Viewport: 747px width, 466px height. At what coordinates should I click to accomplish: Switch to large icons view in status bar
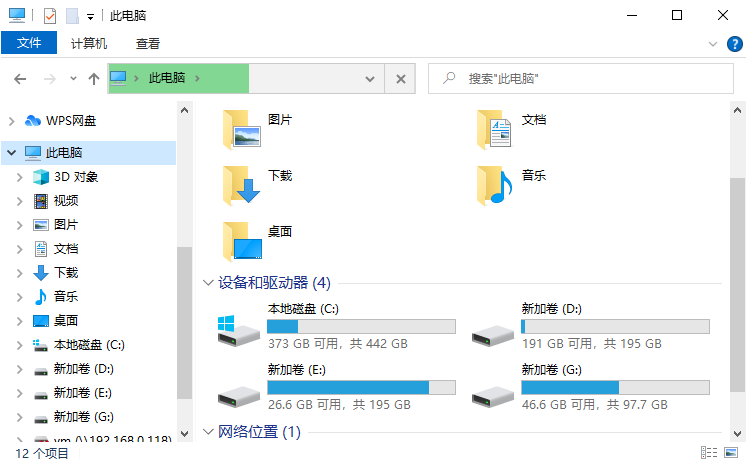click(x=731, y=452)
